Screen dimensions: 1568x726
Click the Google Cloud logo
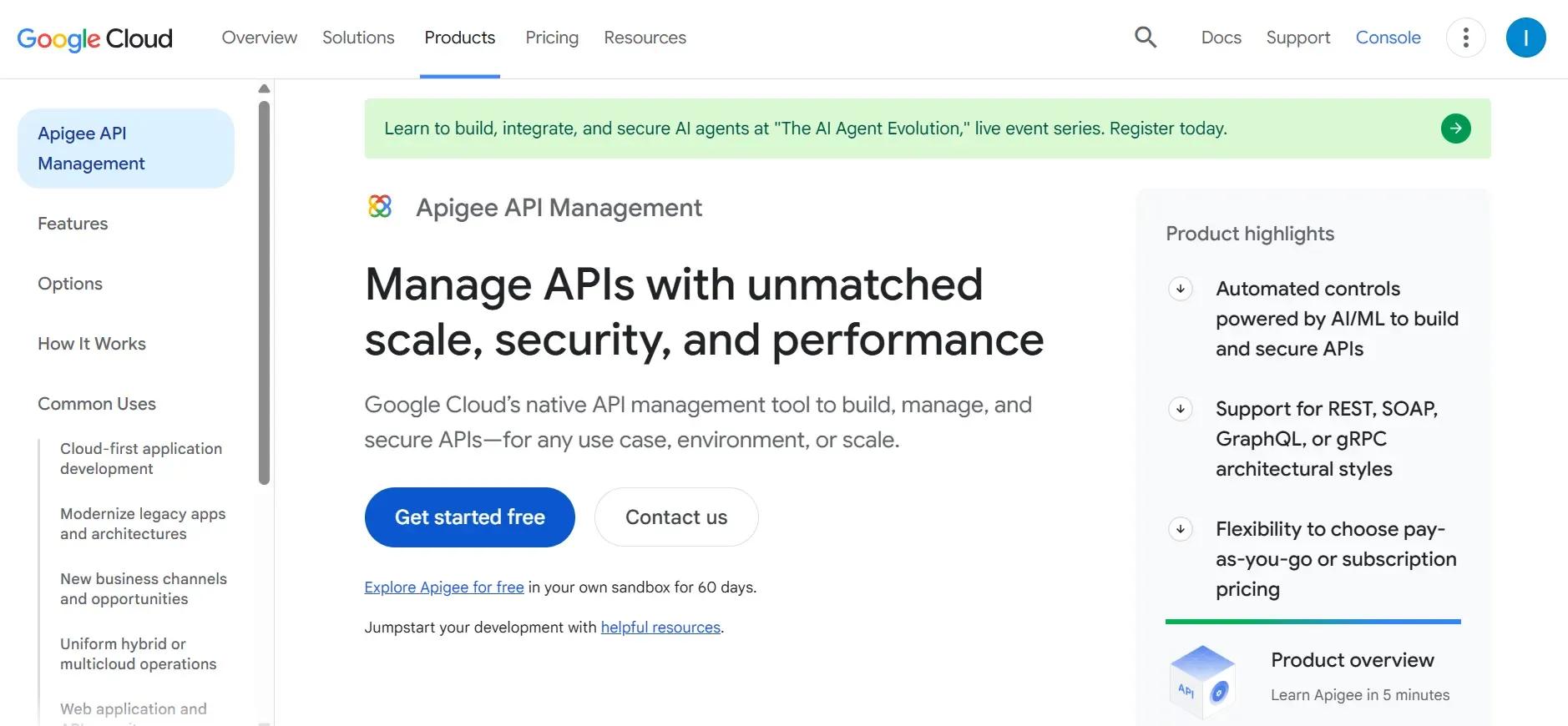94,38
